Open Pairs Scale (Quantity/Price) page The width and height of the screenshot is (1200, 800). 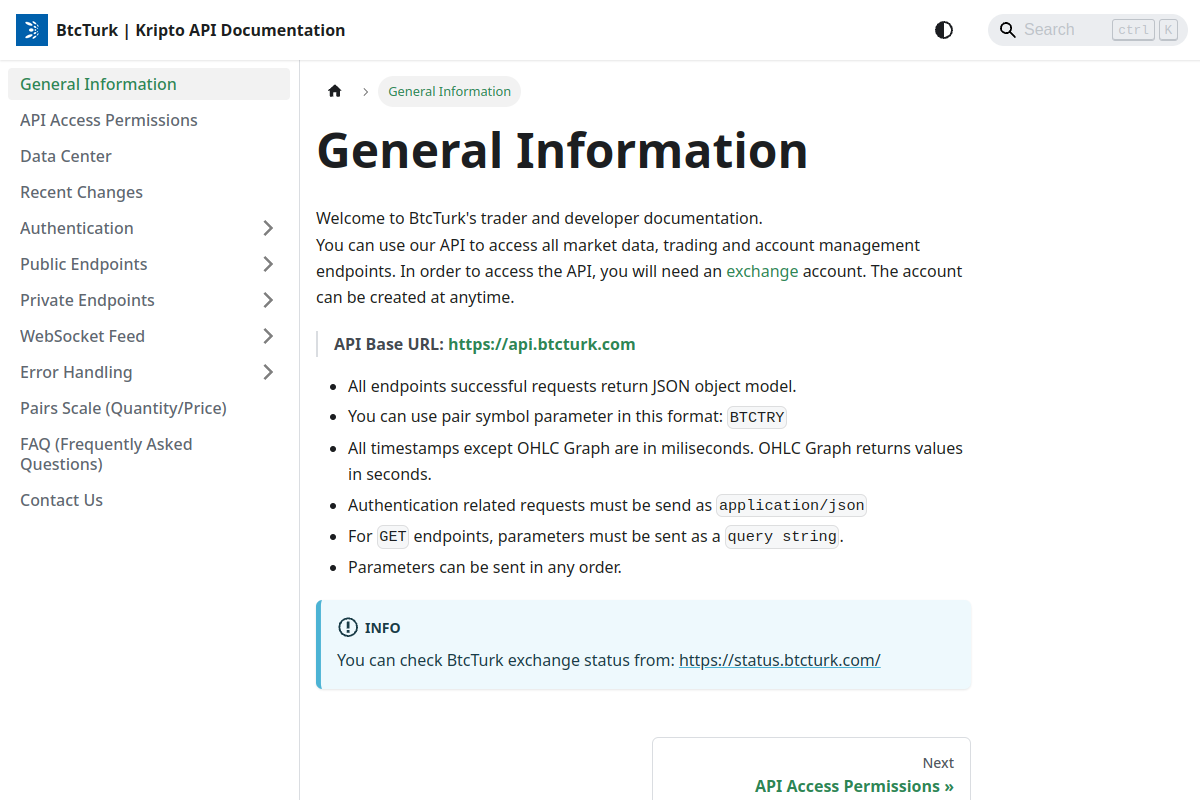coord(149,408)
